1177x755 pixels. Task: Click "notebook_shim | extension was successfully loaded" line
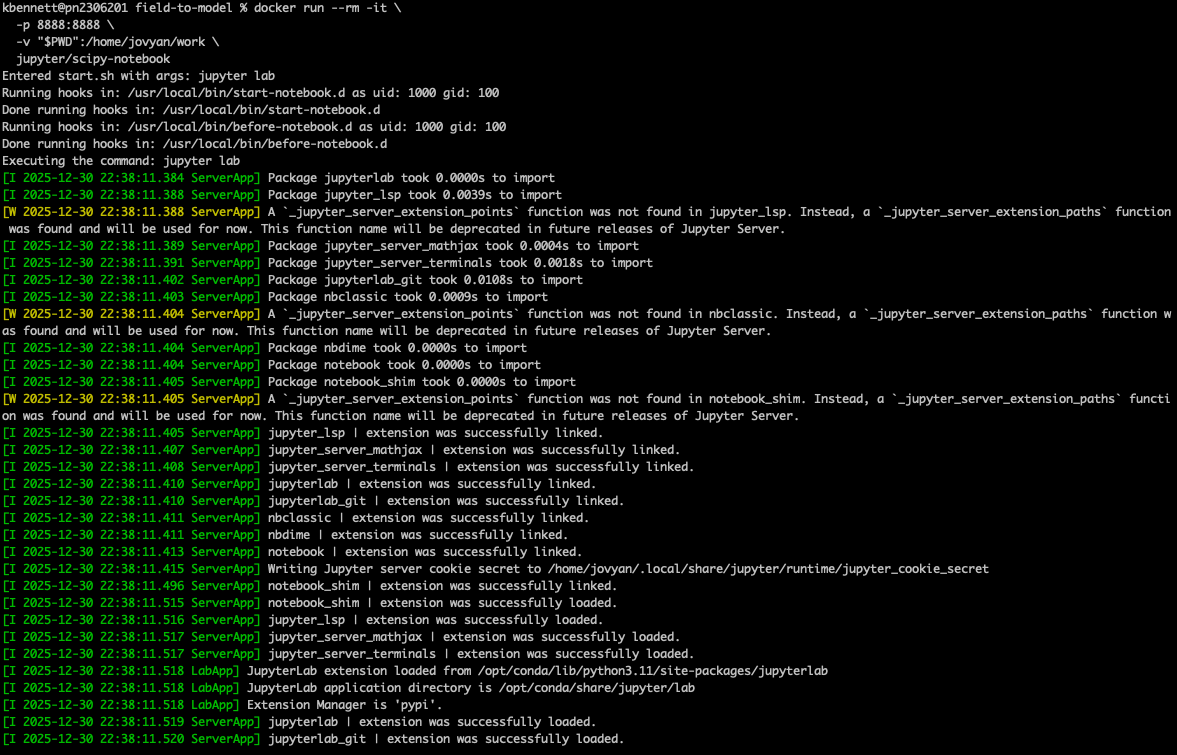[x=442, y=603]
